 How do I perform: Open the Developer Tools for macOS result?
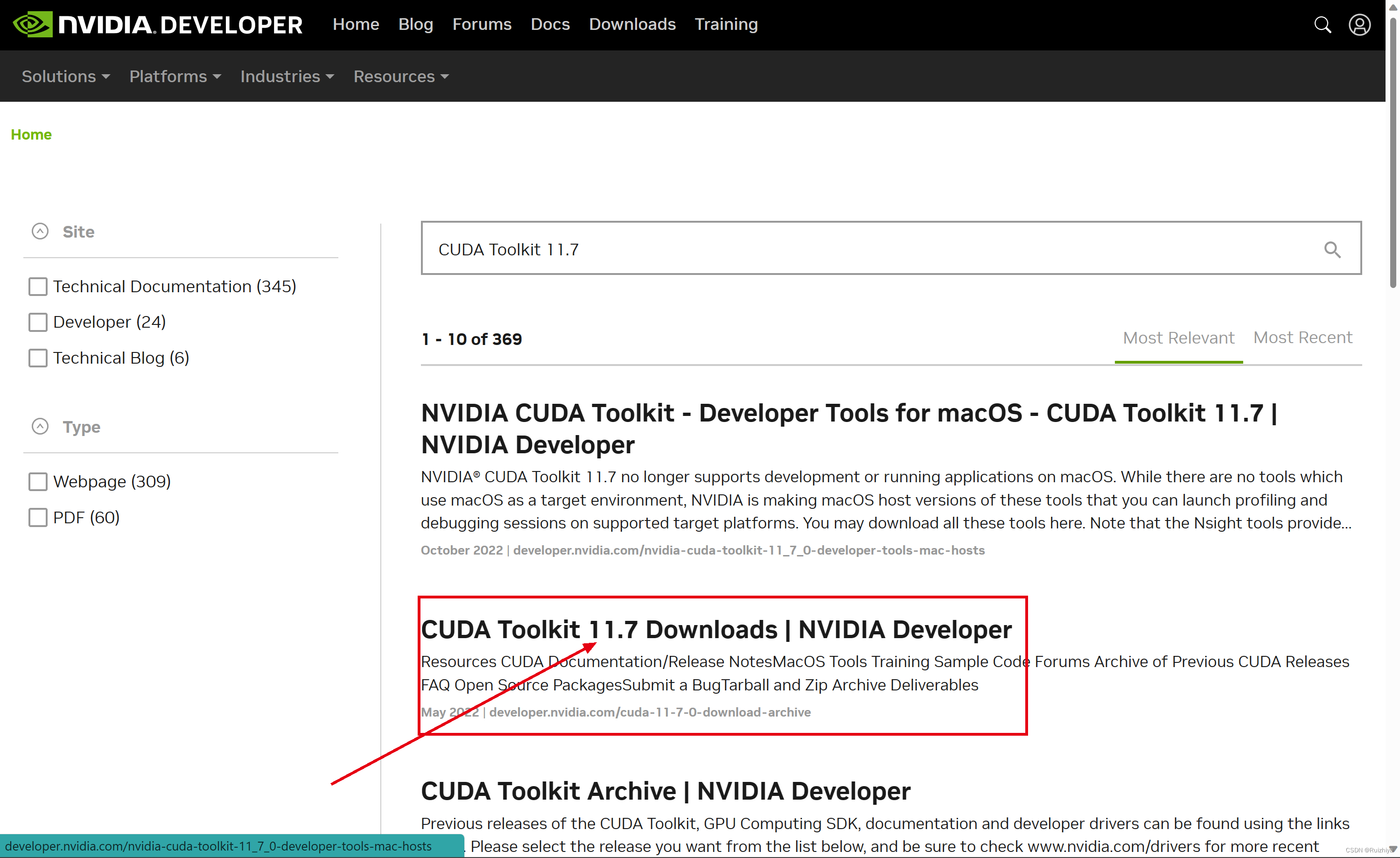[x=849, y=429]
